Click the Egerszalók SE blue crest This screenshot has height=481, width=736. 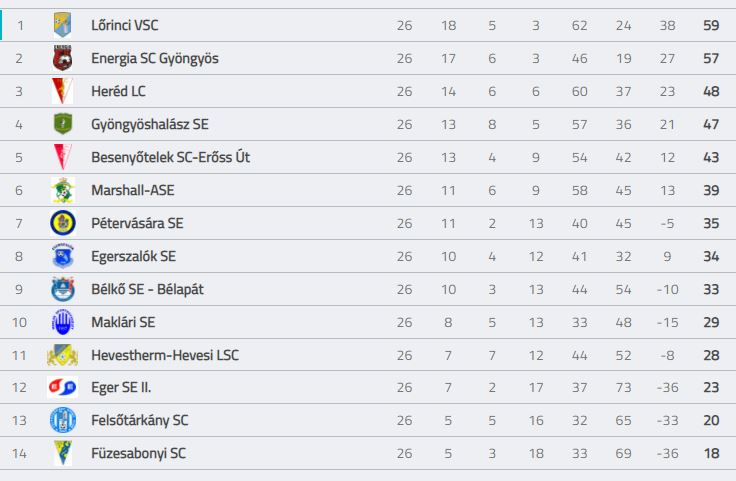click(62, 256)
